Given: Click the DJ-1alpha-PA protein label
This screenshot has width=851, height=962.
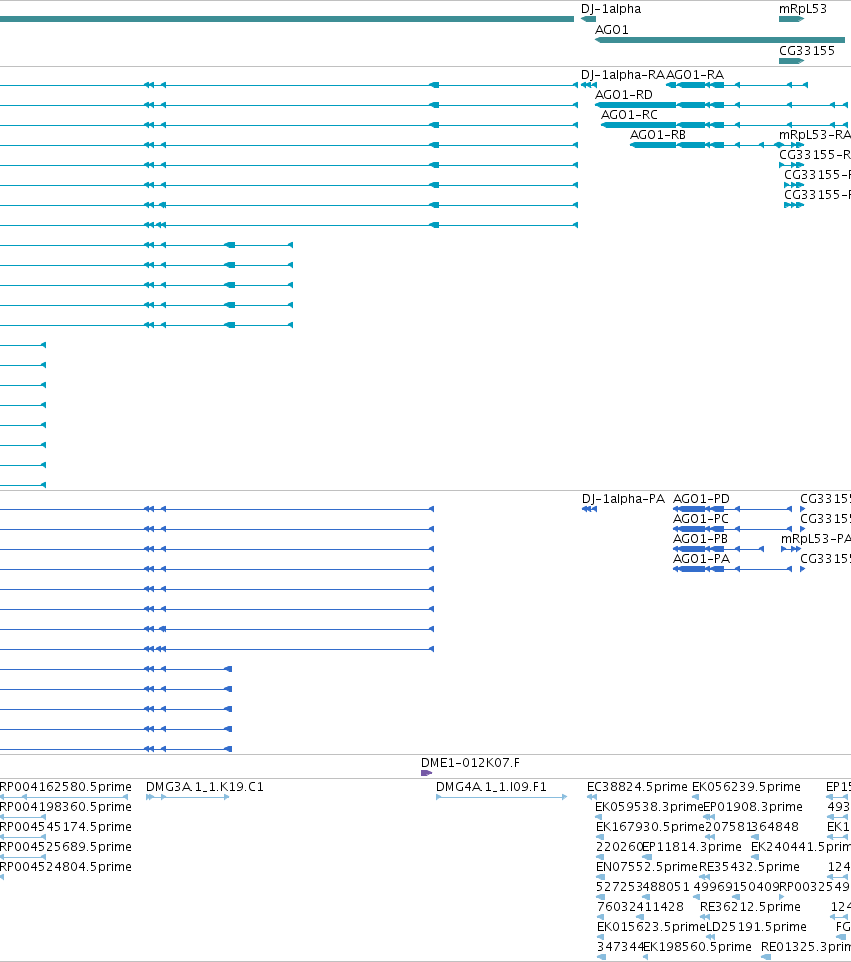Looking at the screenshot, I should tap(623, 499).
